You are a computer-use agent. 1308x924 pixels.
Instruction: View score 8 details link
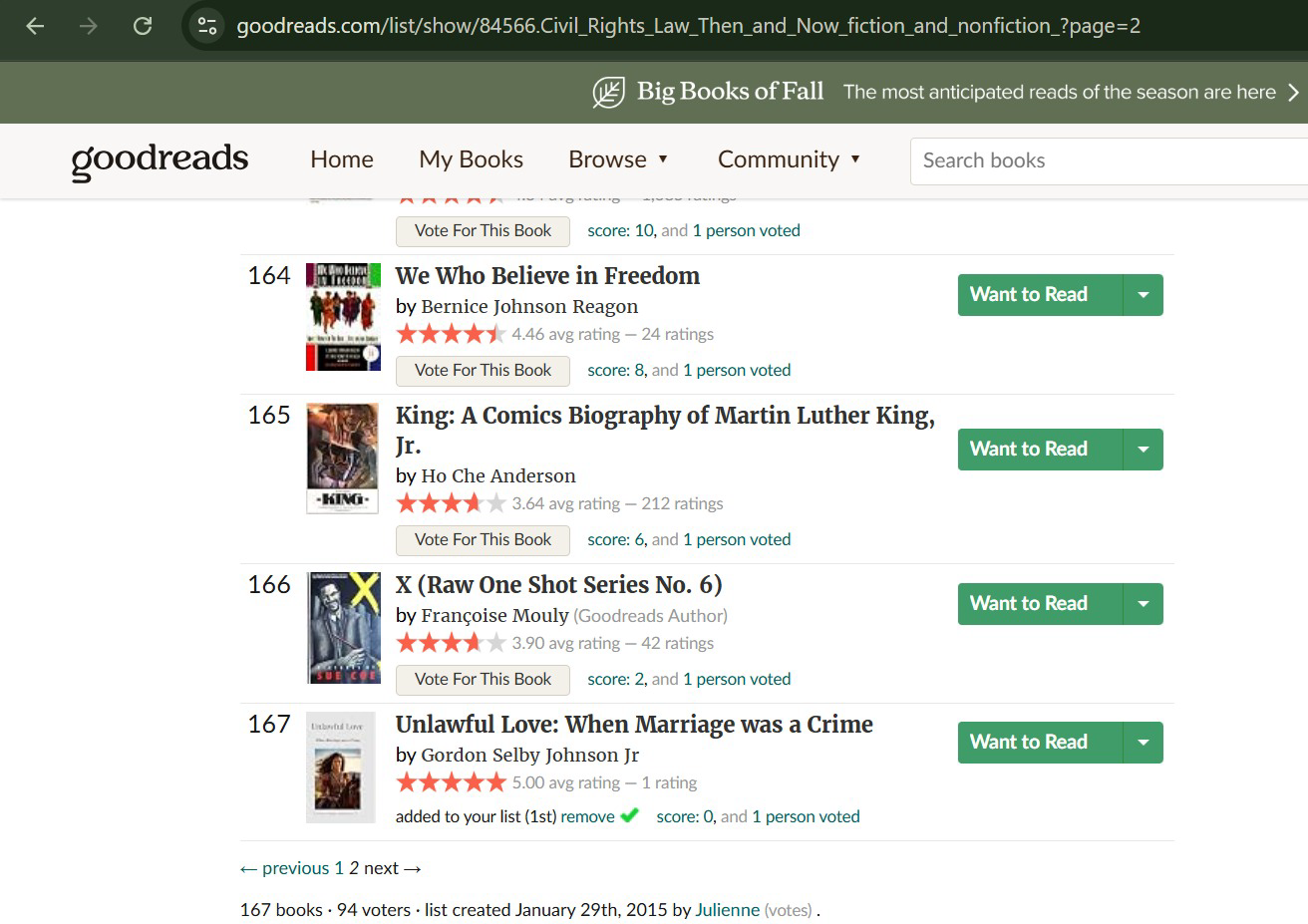click(x=615, y=370)
